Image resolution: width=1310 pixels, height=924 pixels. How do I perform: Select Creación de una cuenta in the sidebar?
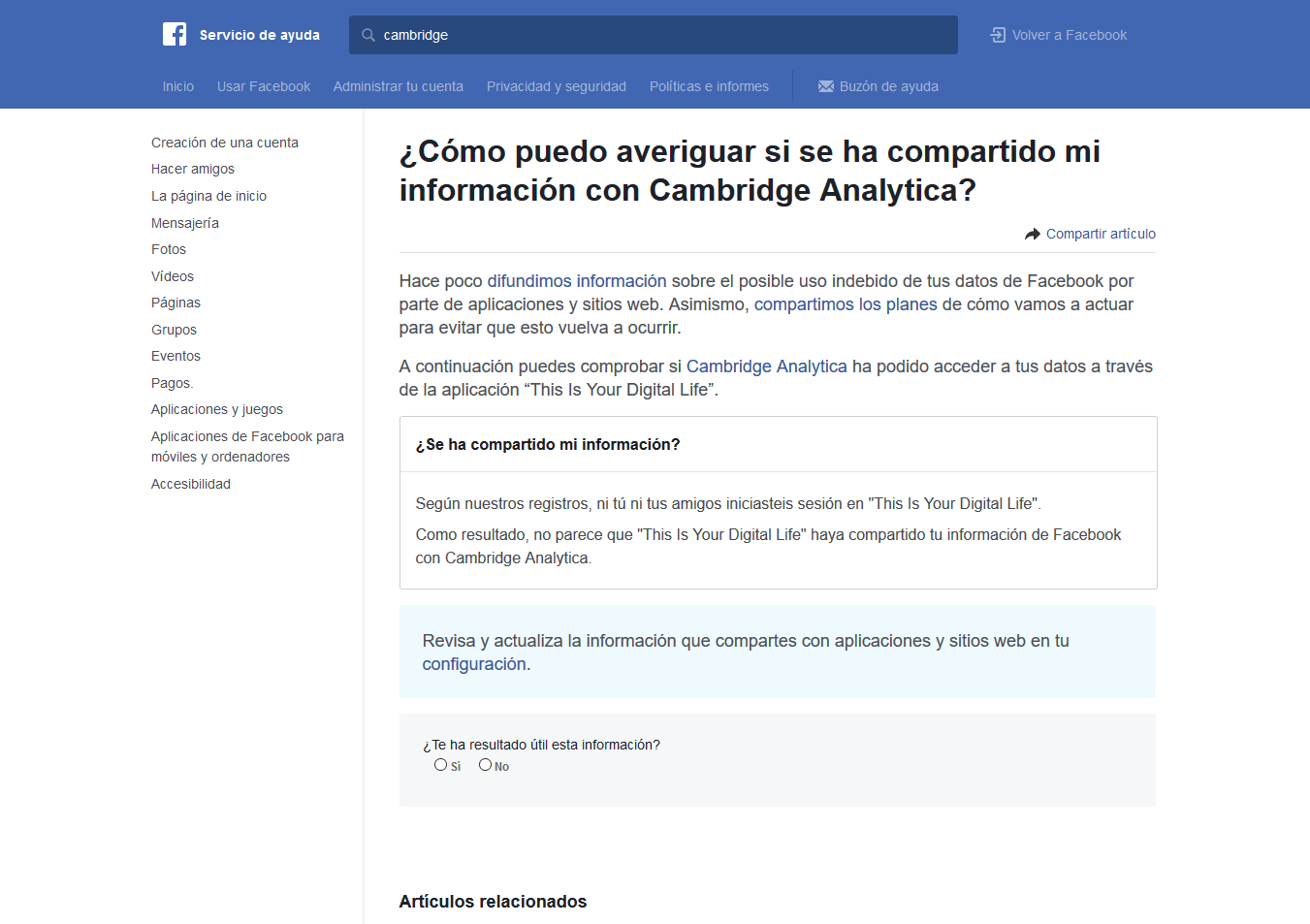(x=224, y=142)
